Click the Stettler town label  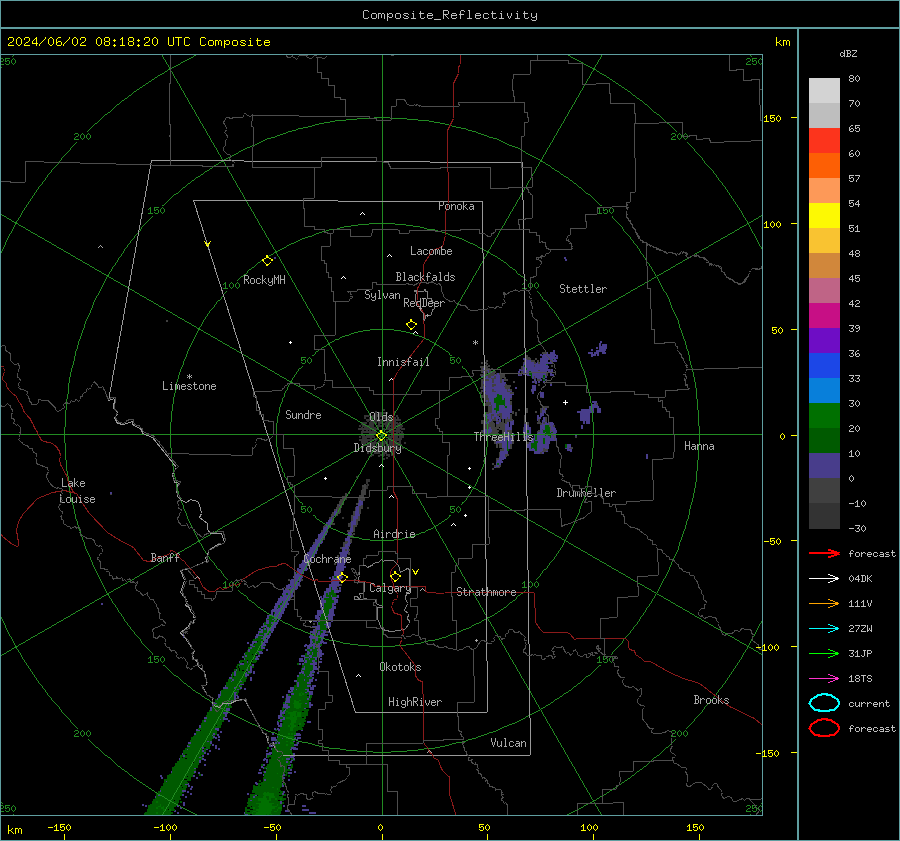pyautogui.click(x=583, y=289)
